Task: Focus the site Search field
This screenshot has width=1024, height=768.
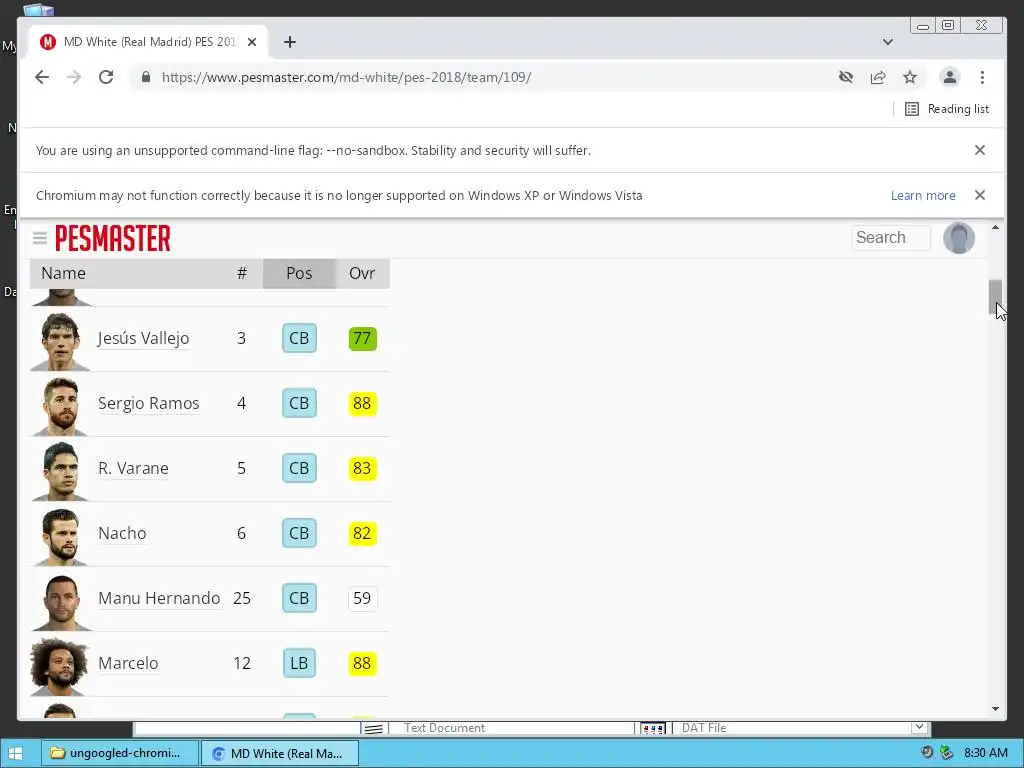Action: [x=891, y=238]
